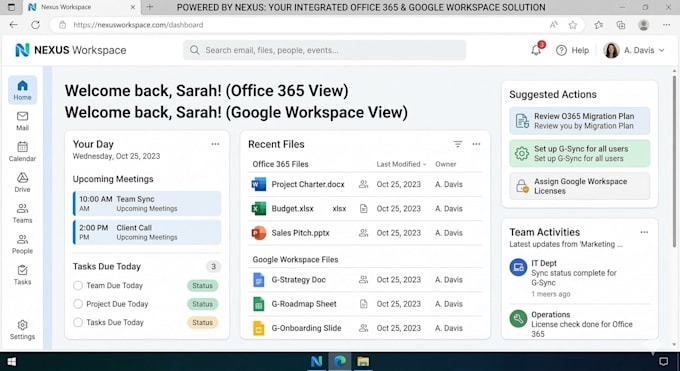Open the Calendar sidebar icon

click(23, 151)
